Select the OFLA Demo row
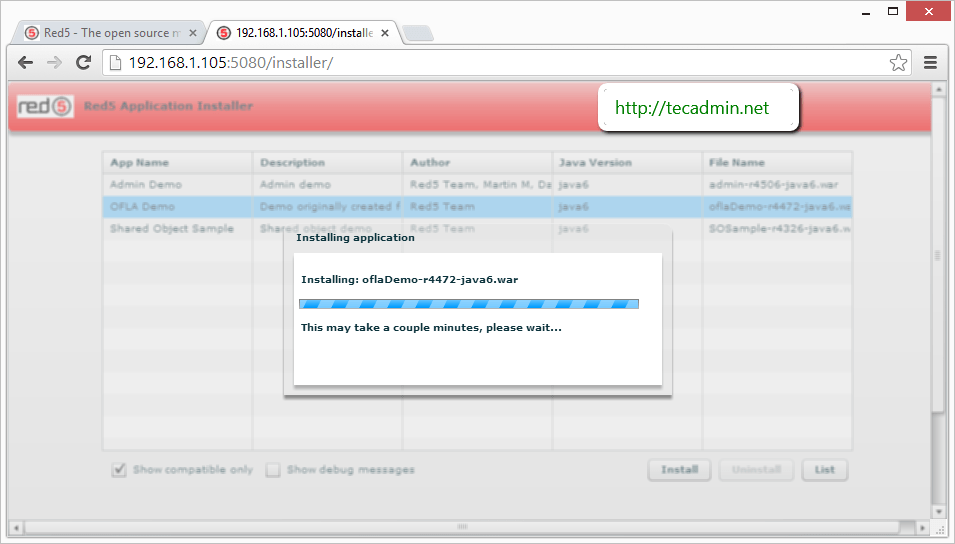This screenshot has height=544, width=955. (477, 207)
